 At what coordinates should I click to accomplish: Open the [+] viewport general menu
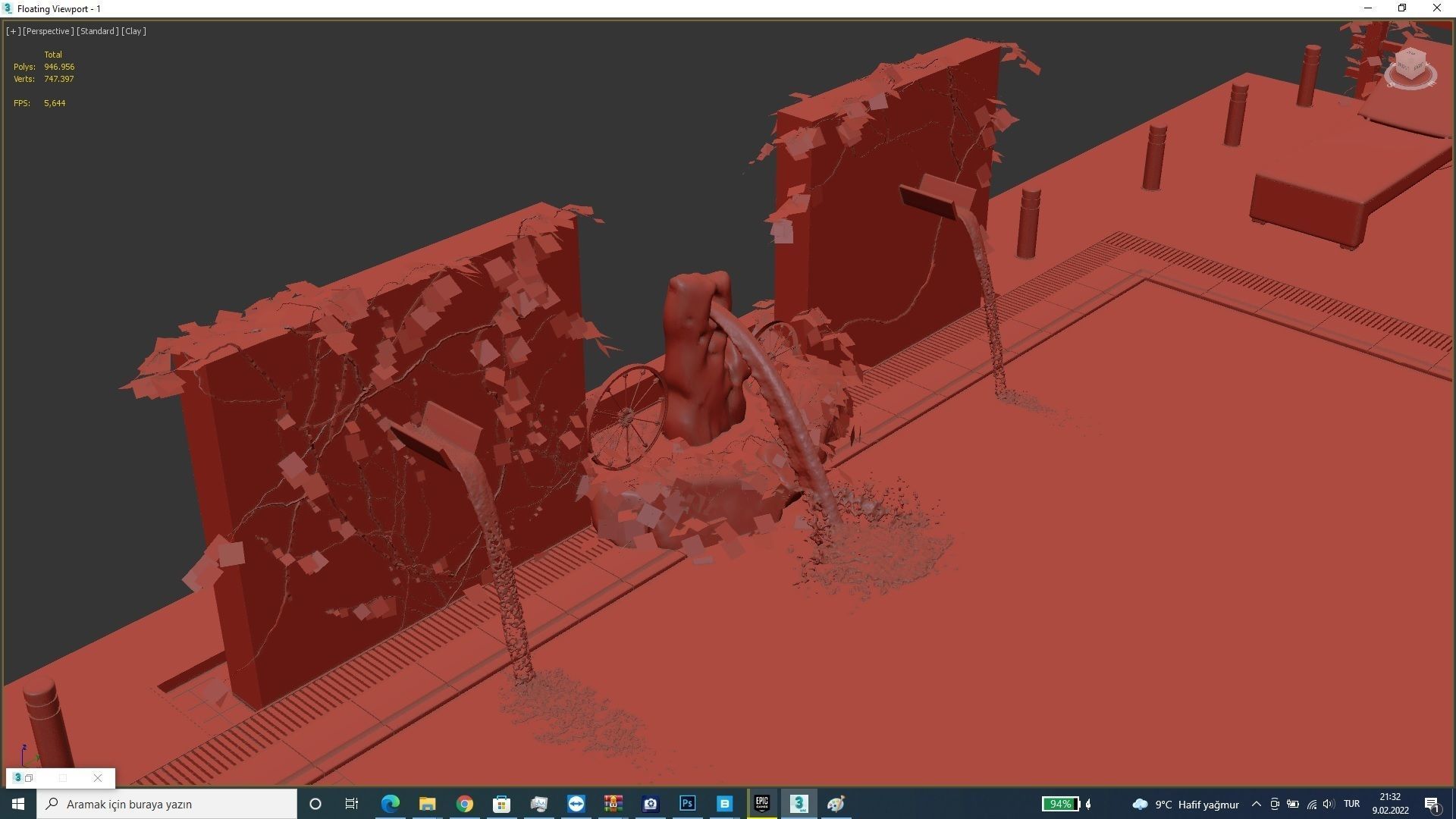coord(13,31)
